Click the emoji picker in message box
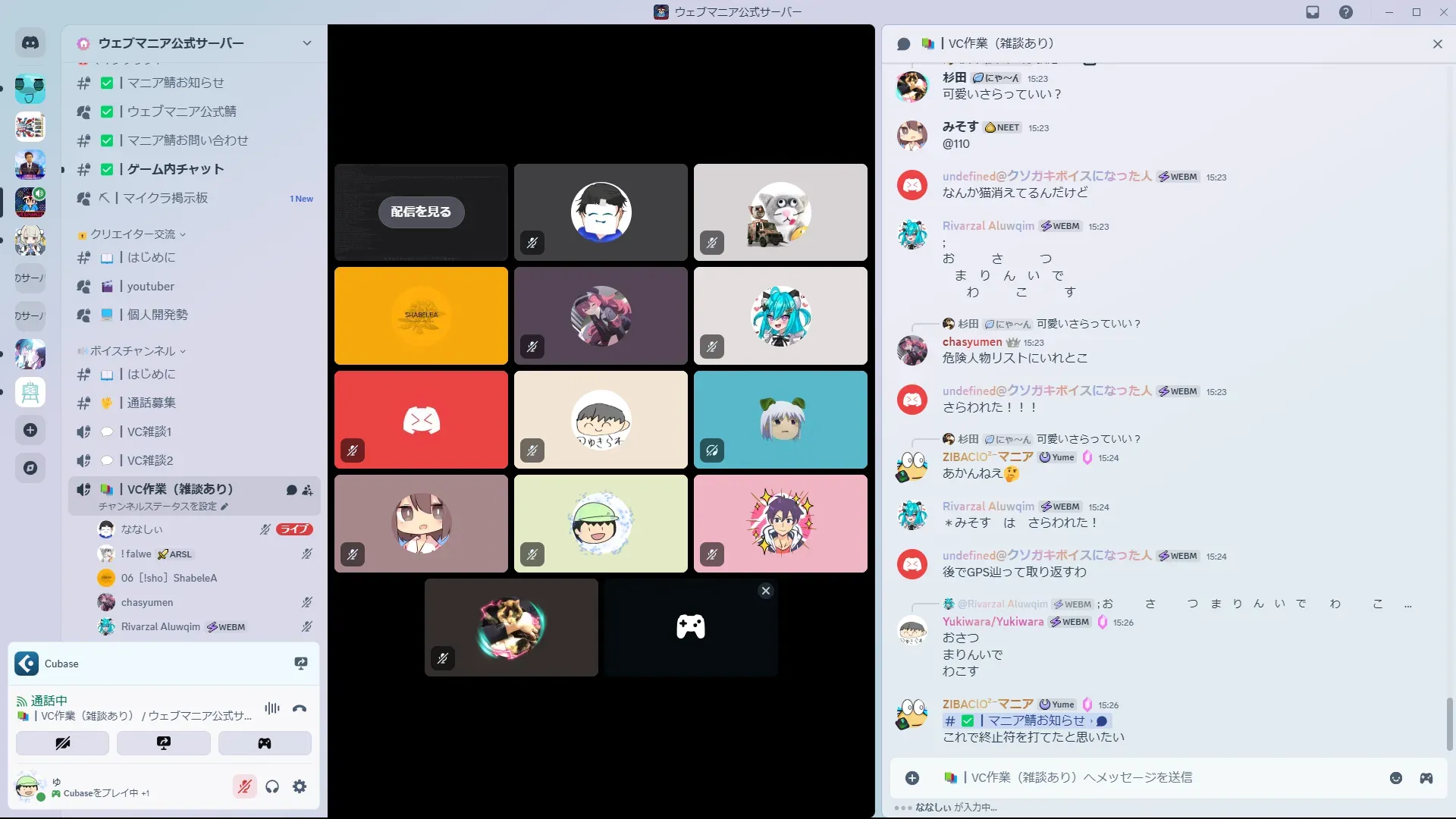This screenshot has width=1456, height=819. [x=1395, y=778]
